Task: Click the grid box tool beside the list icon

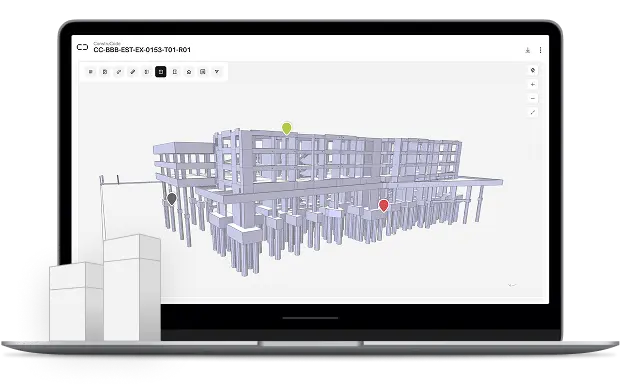Action: [105, 72]
